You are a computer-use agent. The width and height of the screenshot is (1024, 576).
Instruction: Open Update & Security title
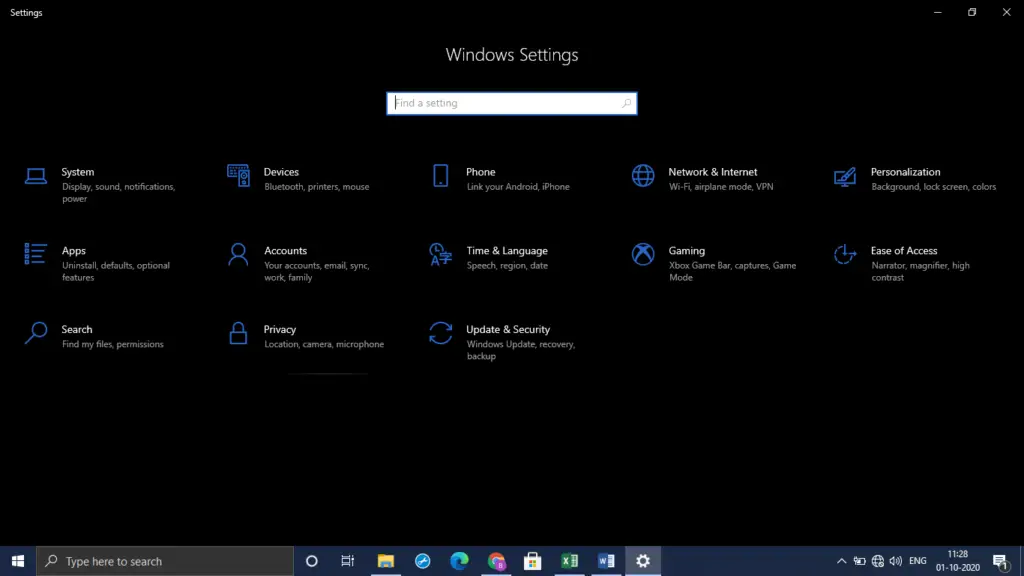(x=508, y=329)
